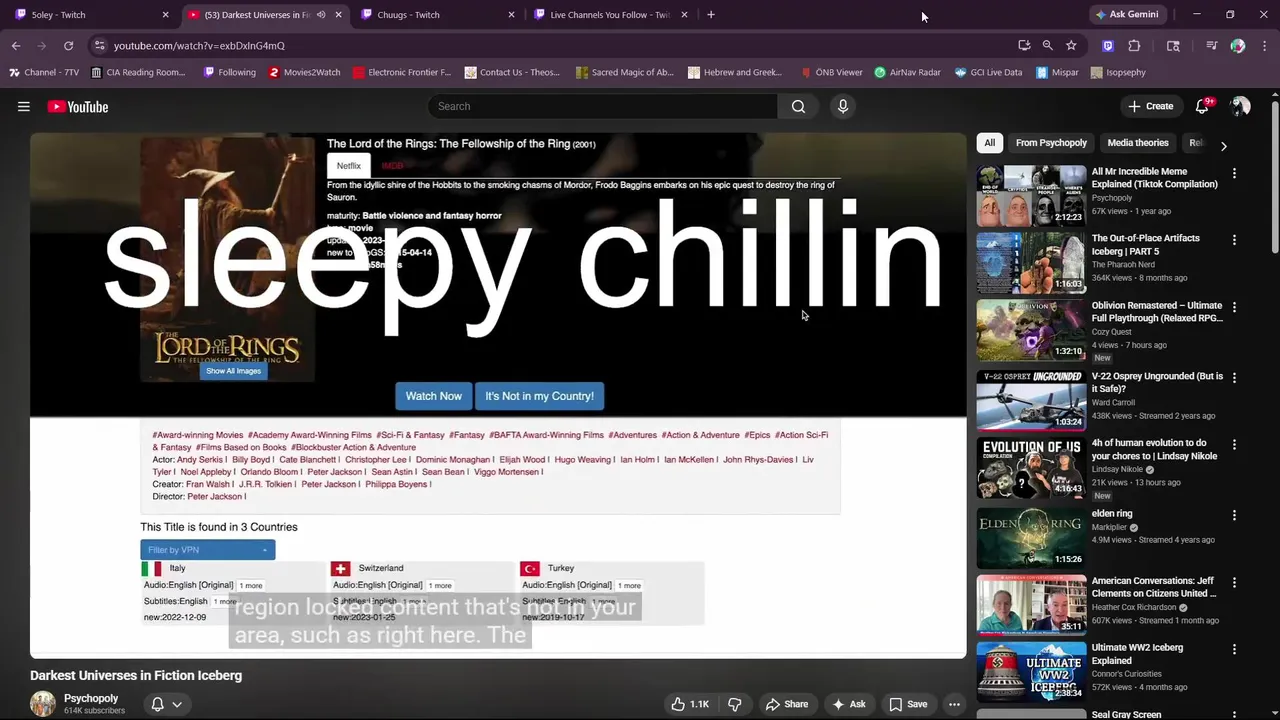Open the GCI Live Data bookmark
Viewport: 1280px width, 720px height.
click(x=988, y=72)
